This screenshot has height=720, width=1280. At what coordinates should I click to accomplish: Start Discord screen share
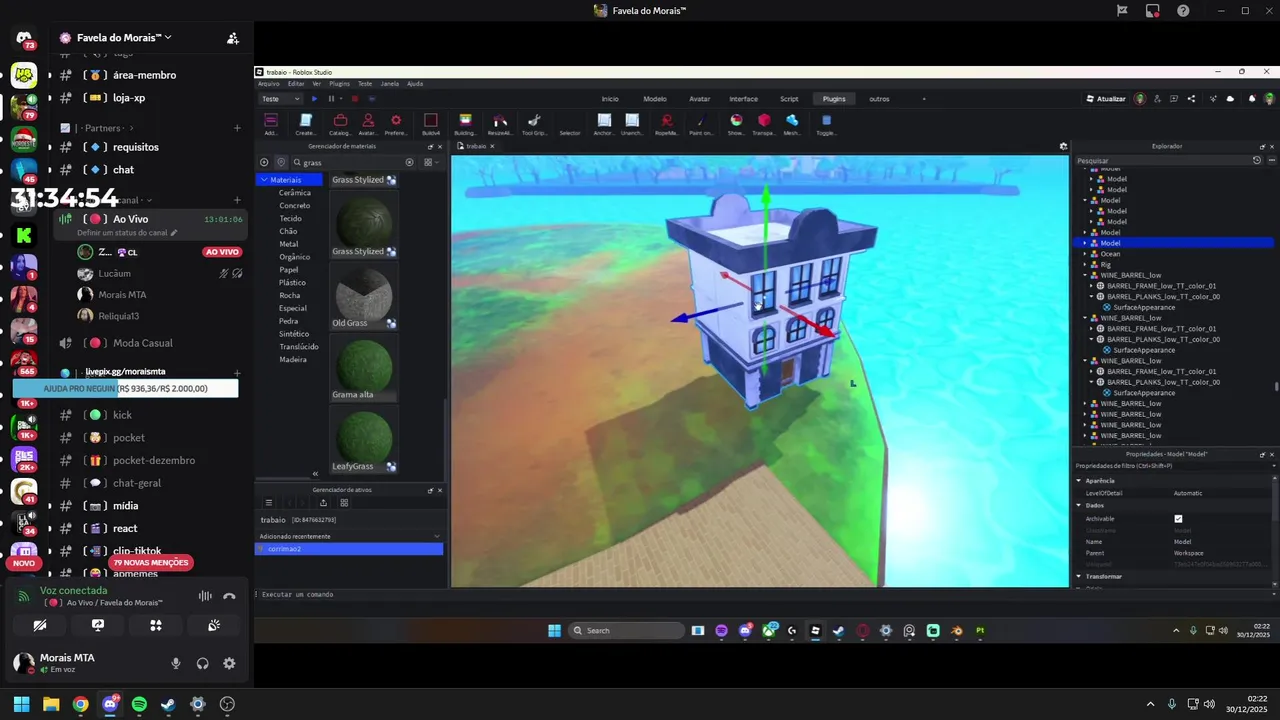click(x=98, y=625)
